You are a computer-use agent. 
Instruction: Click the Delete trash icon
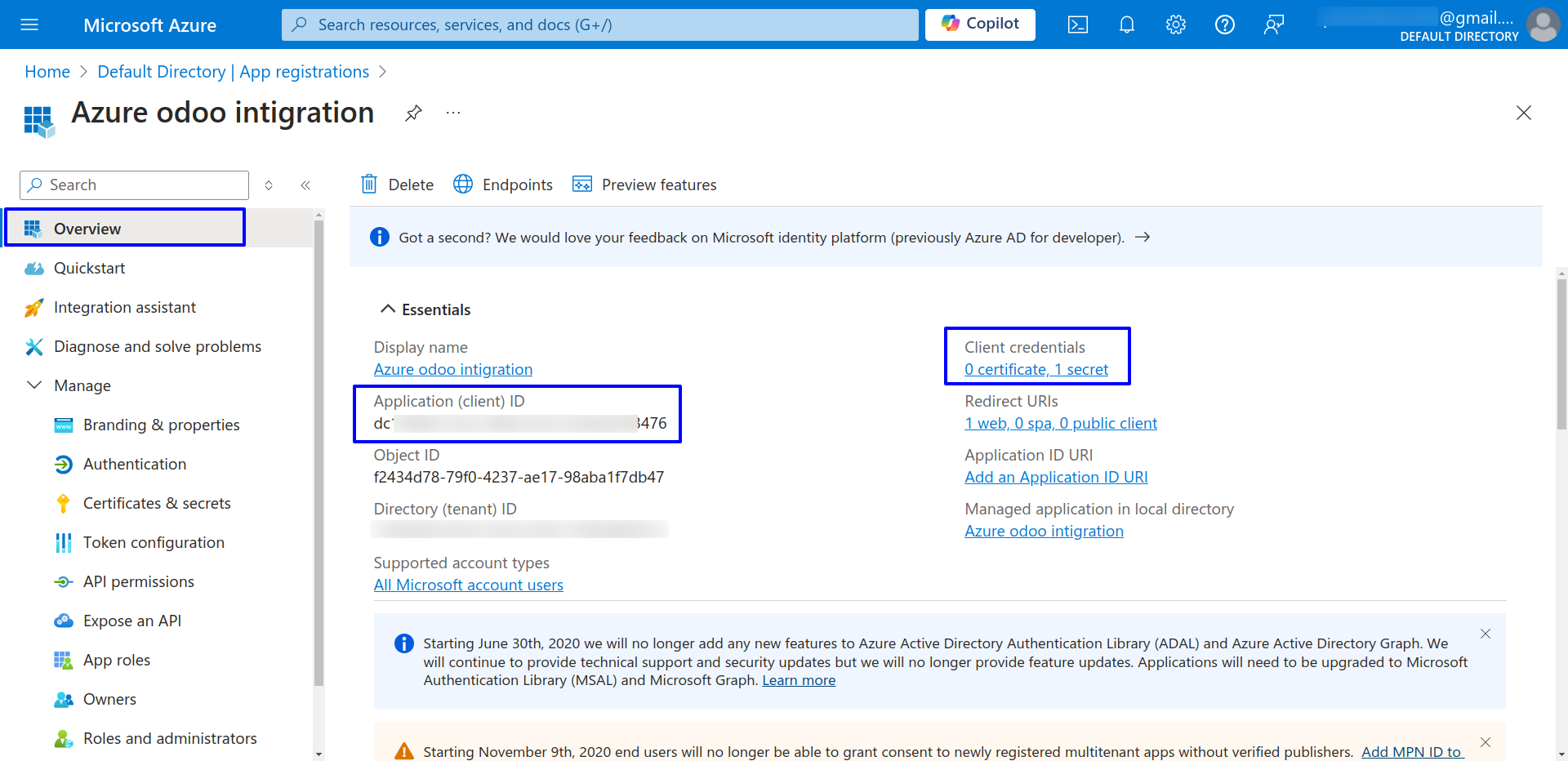click(x=370, y=185)
